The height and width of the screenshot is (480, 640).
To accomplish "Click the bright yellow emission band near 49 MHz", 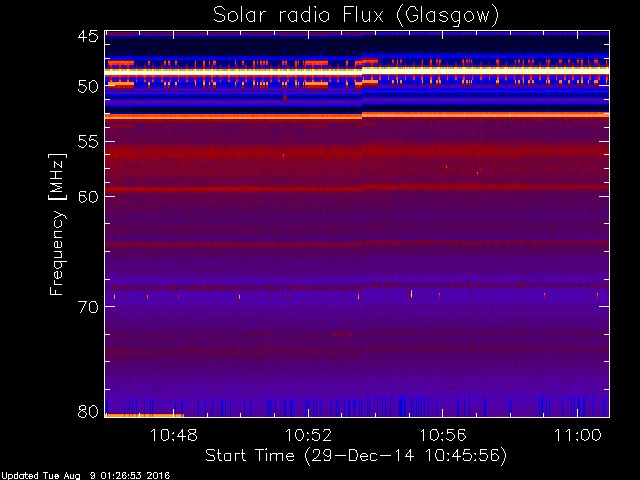I will point(357,71).
